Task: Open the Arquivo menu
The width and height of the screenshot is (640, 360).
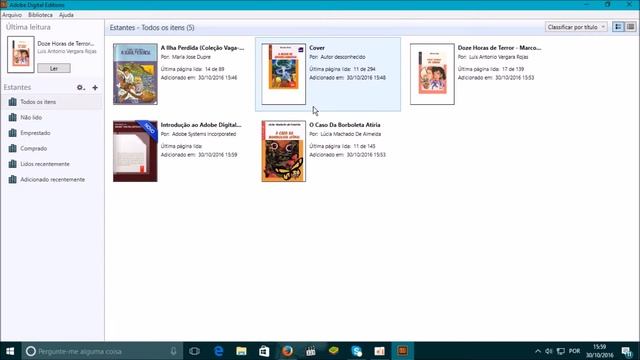Action: pos(12,15)
